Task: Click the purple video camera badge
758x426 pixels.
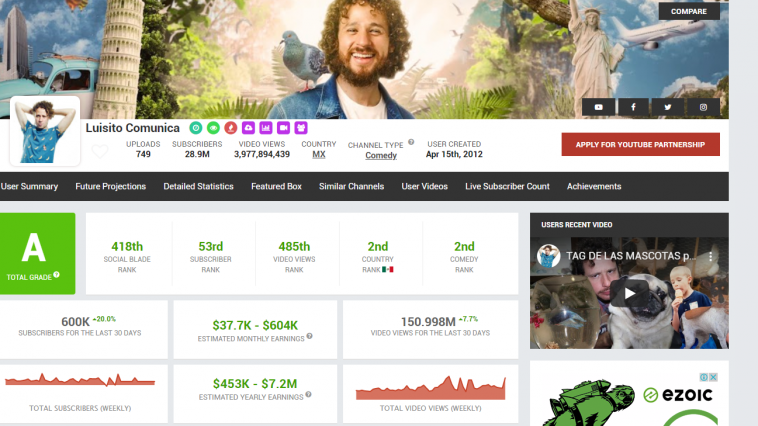Action: click(283, 128)
